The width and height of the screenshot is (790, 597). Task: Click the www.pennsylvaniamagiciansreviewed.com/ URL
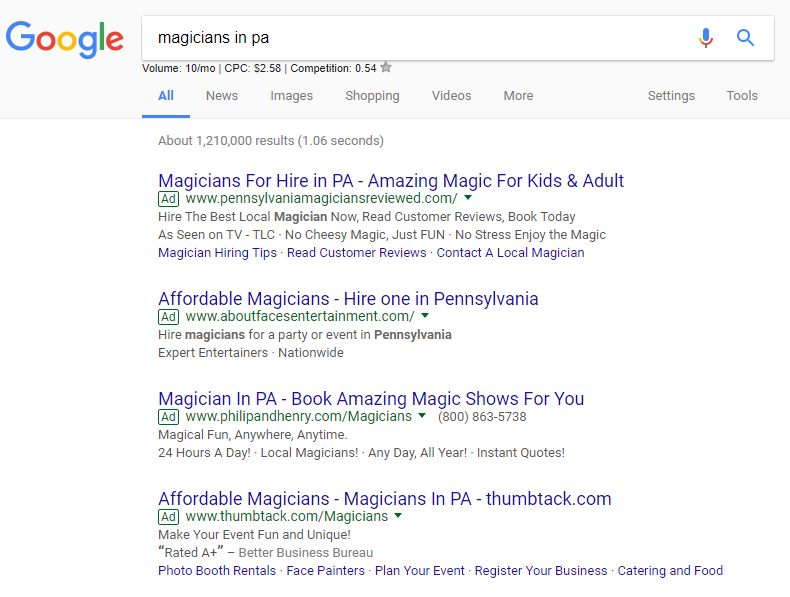click(x=321, y=198)
